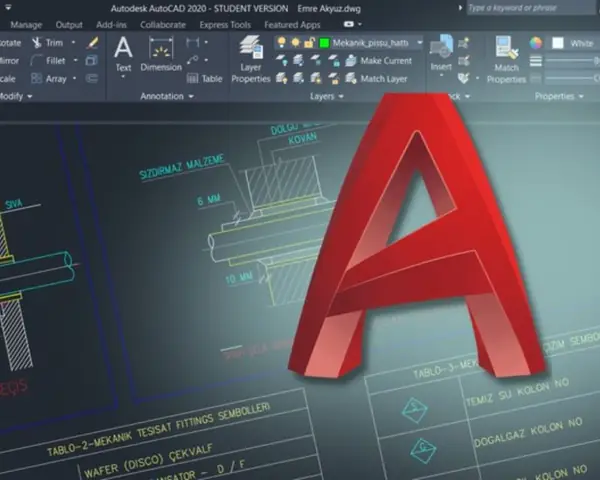Click the Table button
The image size is (600, 480).
pos(204,79)
